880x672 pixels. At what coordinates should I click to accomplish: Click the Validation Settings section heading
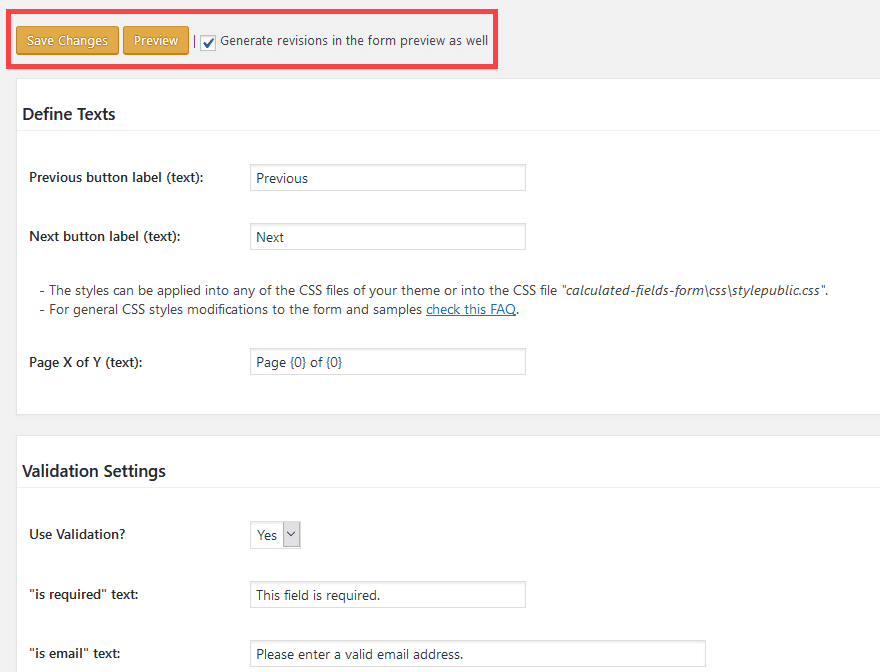pyautogui.click(x=93, y=470)
